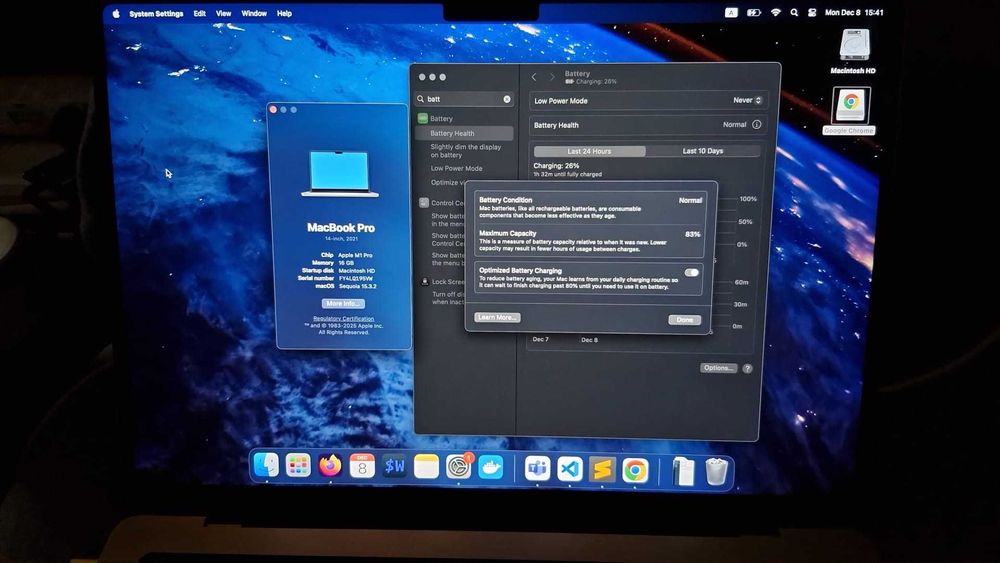
Task: Click date and time in menu bar
Action: click(854, 13)
